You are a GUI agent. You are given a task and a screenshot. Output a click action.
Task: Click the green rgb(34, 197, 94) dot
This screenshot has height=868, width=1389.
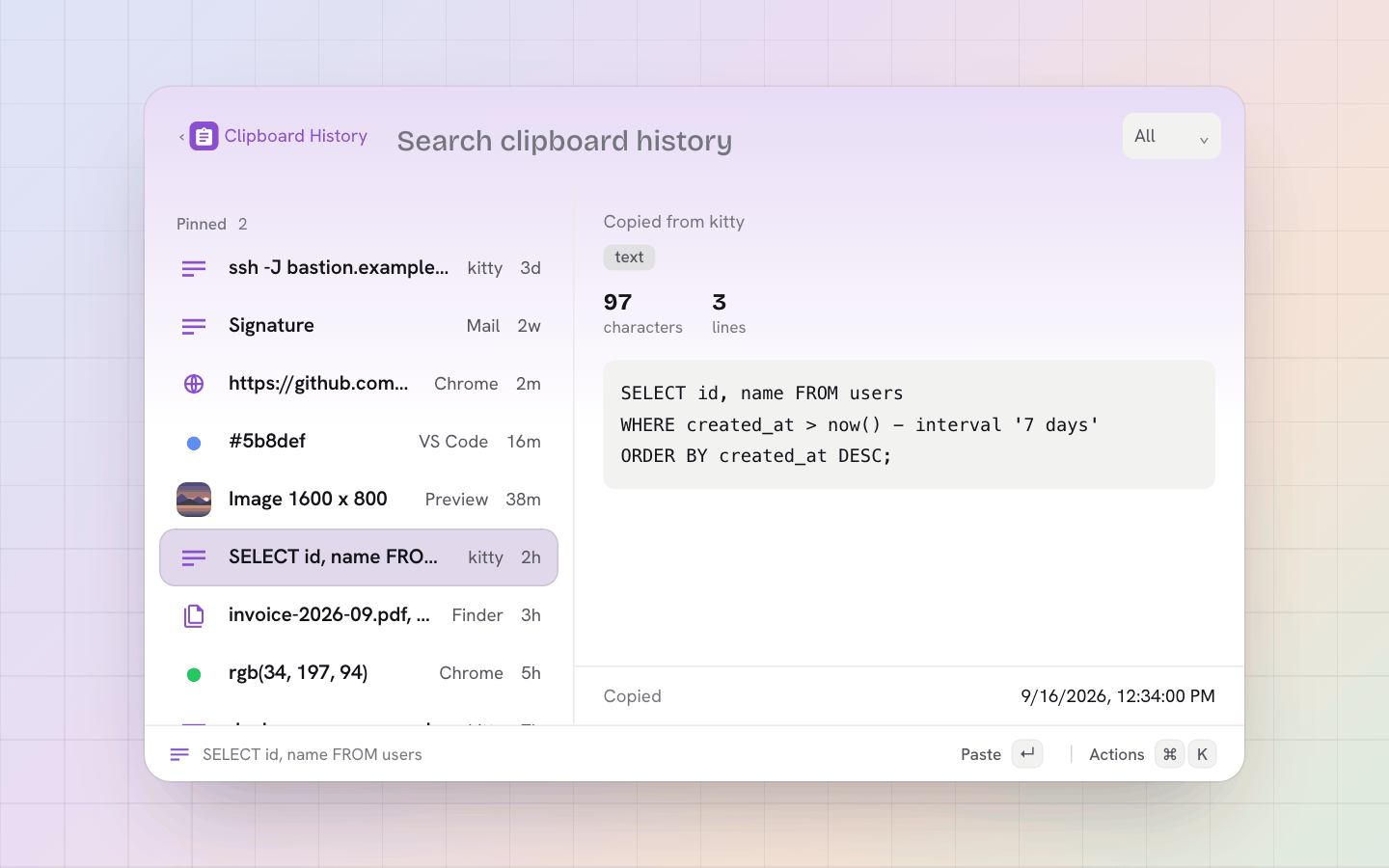tap(194, 674)
